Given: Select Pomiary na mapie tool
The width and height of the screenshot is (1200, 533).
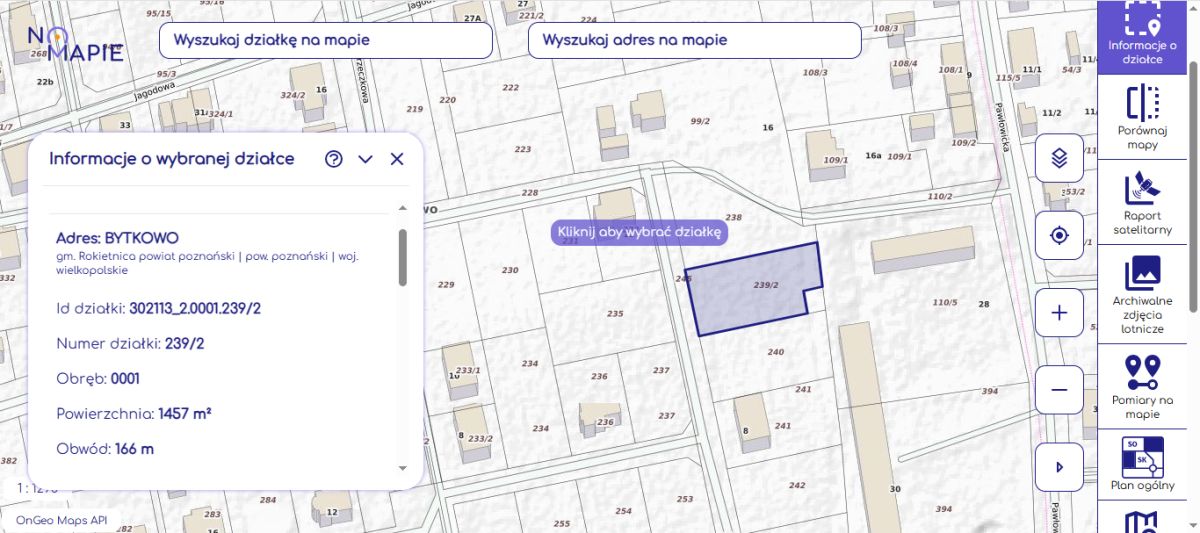Looking at the screenshot, I should coord(1141,386).
